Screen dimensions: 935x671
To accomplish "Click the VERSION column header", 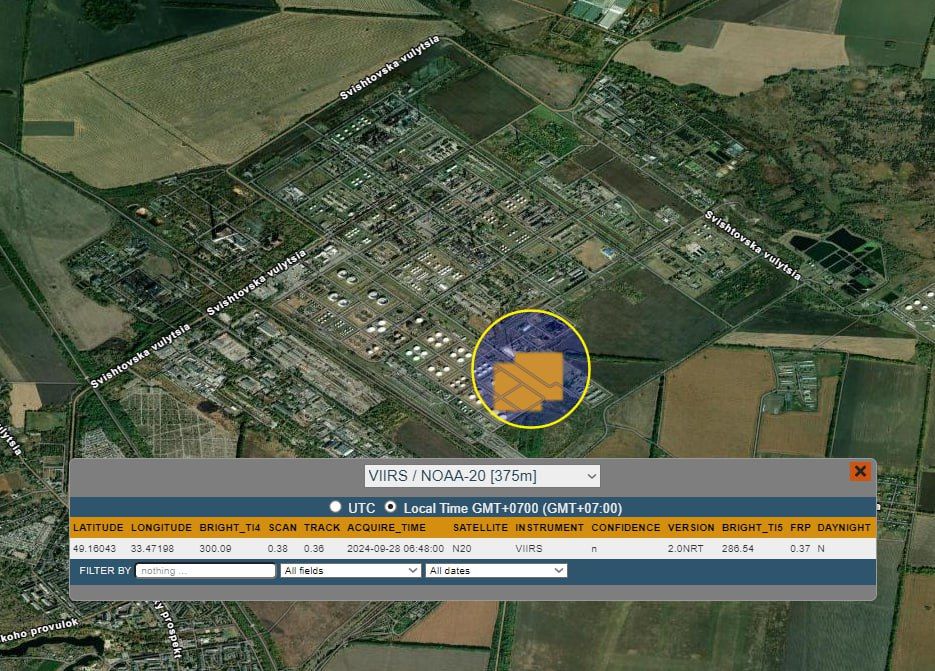I will point(691,527).
